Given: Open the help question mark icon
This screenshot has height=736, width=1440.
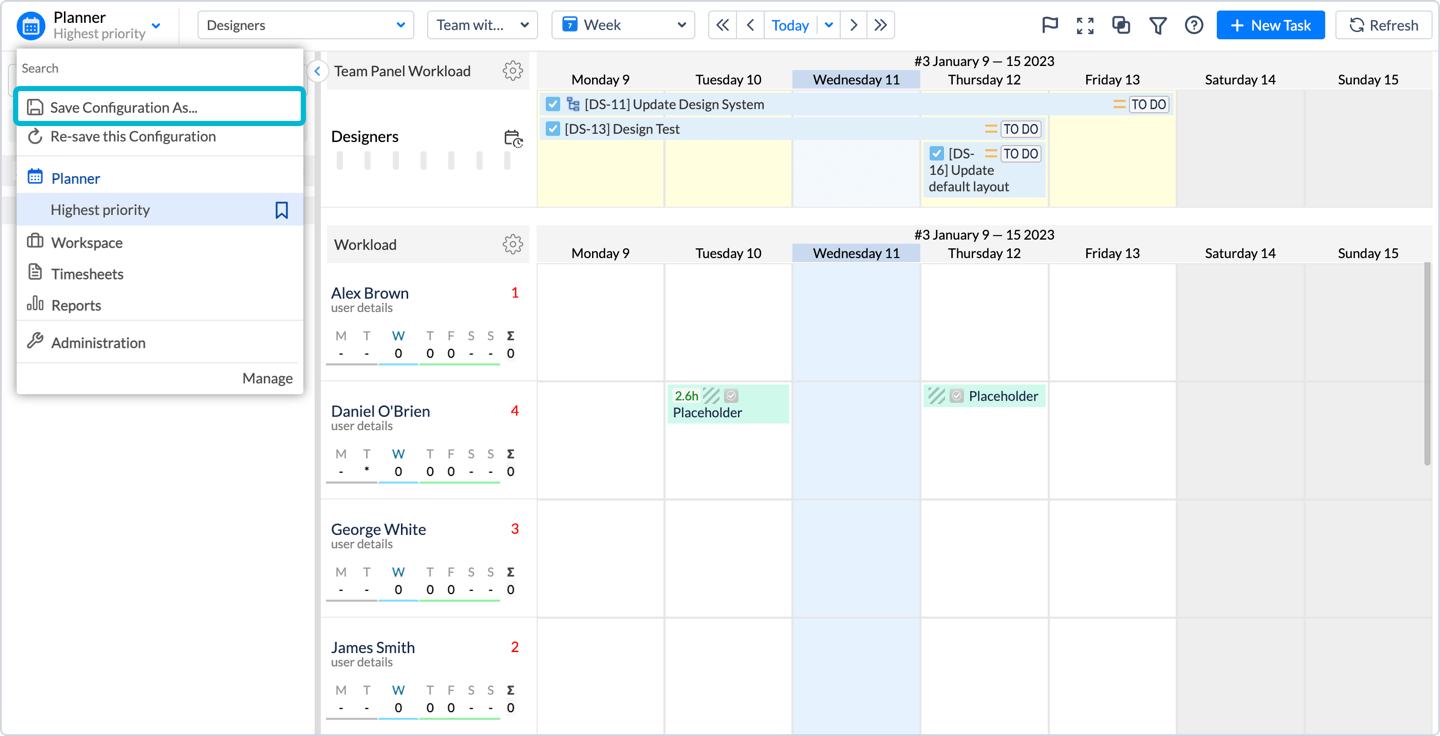Looking at the screenshot, I should click(1193, 25).
